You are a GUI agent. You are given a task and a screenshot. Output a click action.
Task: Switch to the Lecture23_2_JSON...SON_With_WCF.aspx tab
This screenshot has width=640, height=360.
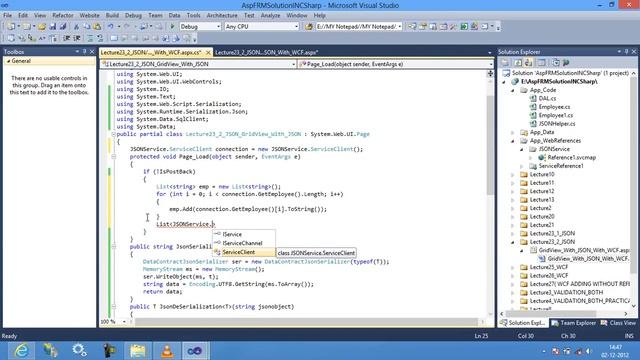[267, 52]
